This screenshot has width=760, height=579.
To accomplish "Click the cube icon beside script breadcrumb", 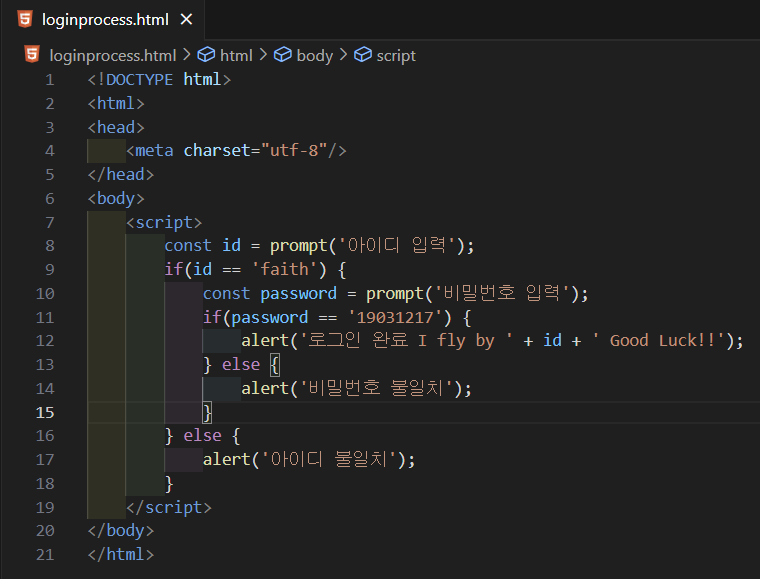I will [x=363, y=54].
